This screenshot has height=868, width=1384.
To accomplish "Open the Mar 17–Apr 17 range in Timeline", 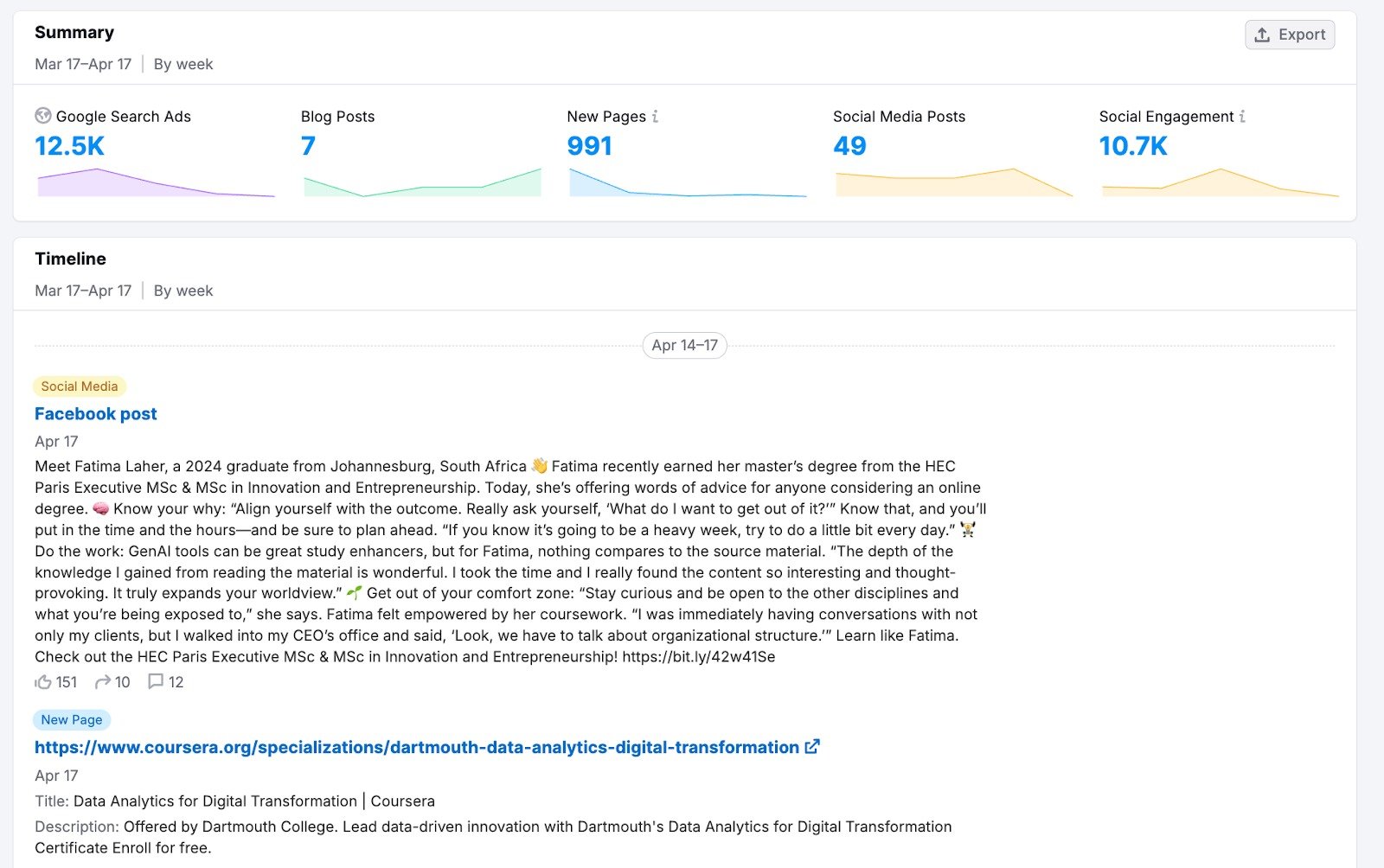I will (82, 290).
